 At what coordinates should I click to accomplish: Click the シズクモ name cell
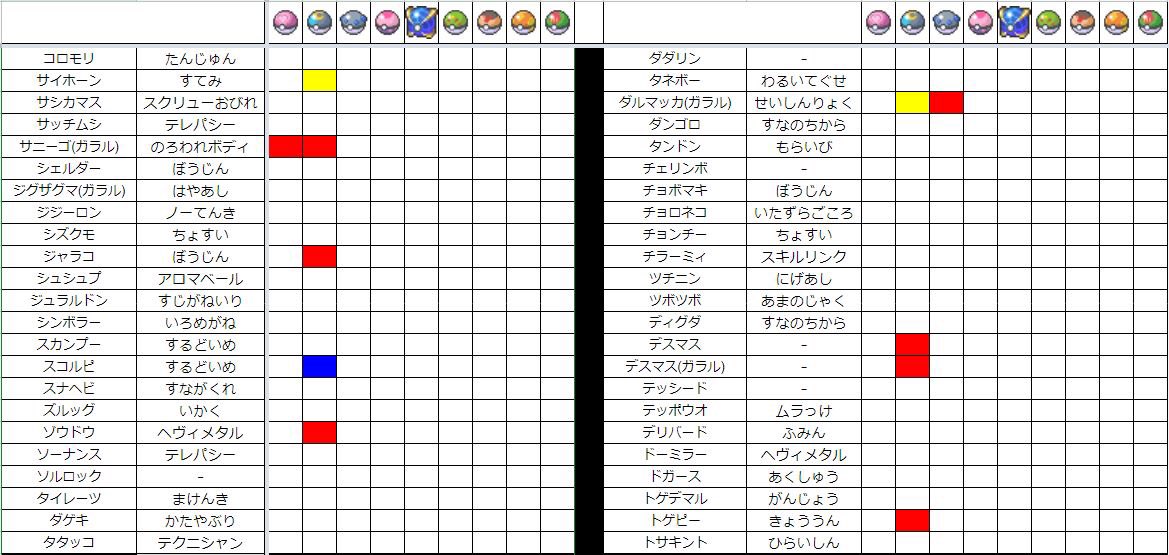(x=69, y=235)
